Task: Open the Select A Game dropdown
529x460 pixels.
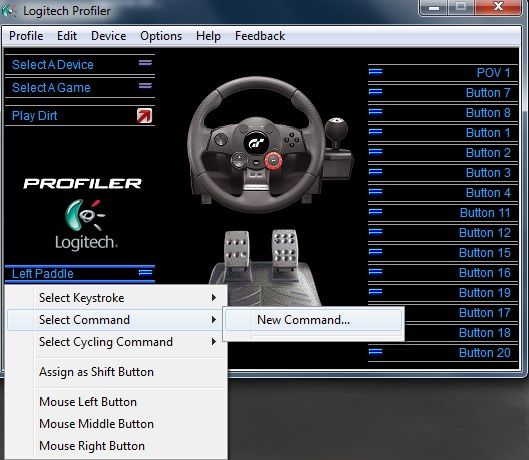Action: coord(80,88)
